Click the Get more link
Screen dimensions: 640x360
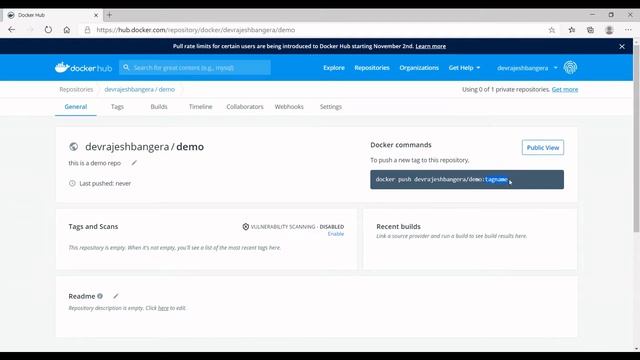[x=564, y=89]
